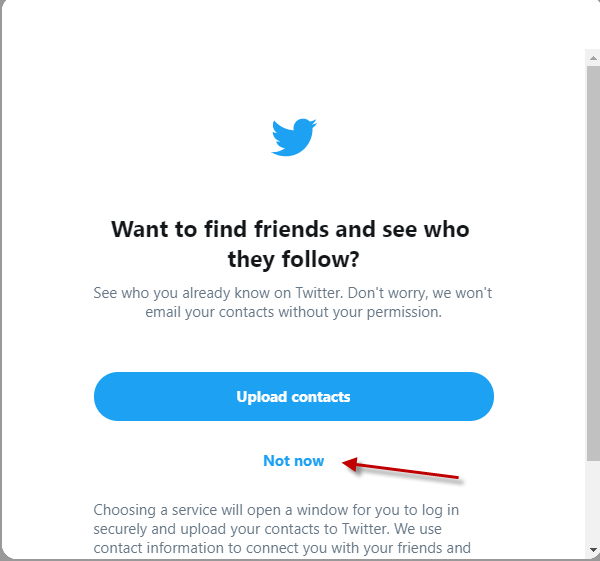The width and height of the screenshot is (600, 561).
Task: Click the word "Twitter" in the subtitle
Action: (x=318, y=293)
